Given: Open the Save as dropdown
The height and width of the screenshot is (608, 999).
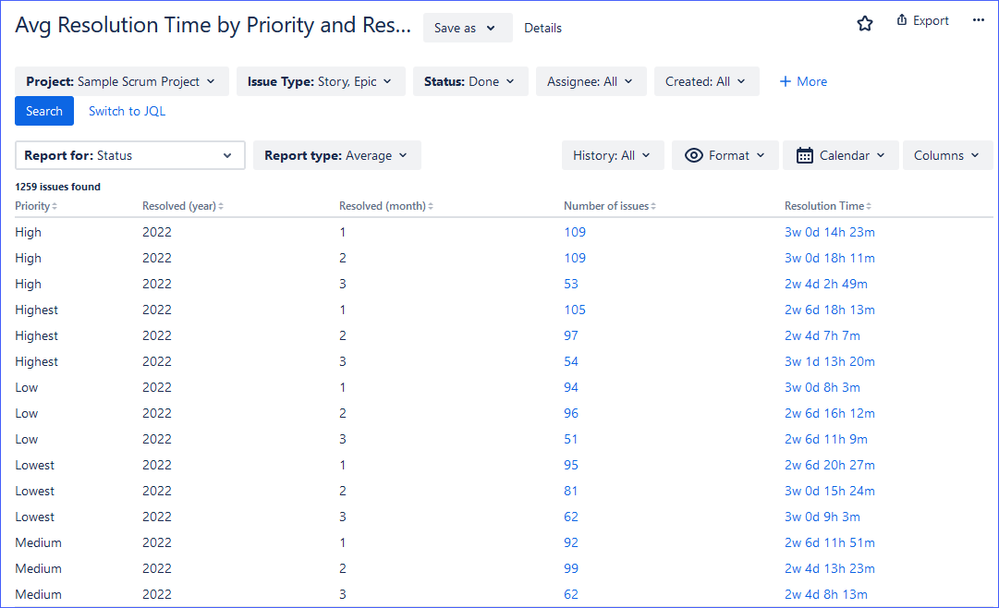Looking at the screenshot, I should 468,28.
